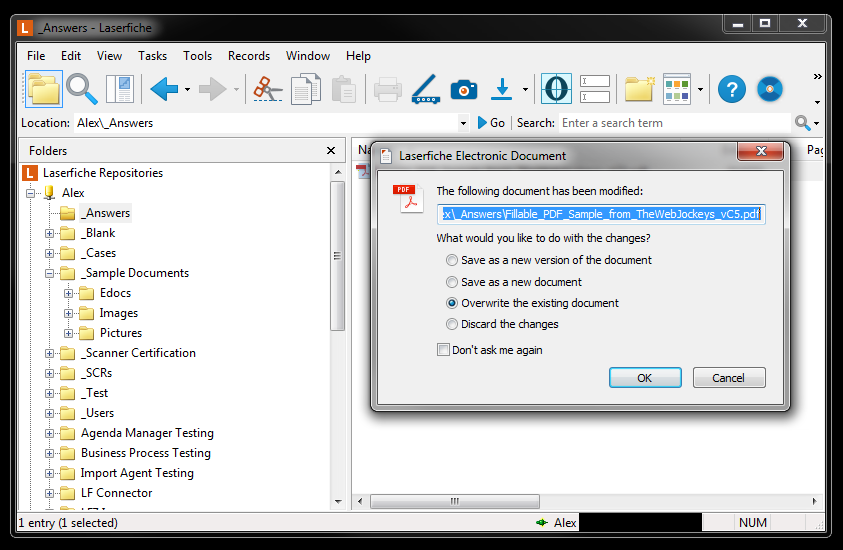Click the circled O toolbar icon

coord(556,89)
